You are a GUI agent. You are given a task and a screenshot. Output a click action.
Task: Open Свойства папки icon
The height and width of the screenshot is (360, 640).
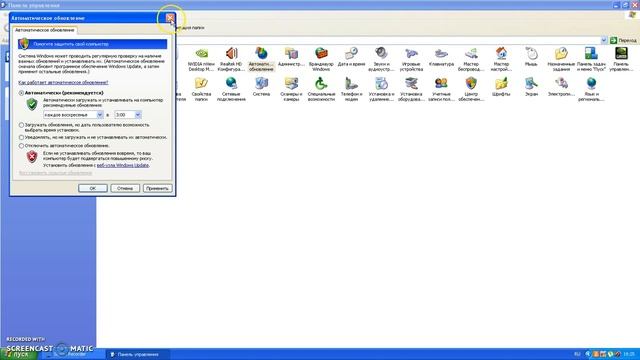pos(201,89)
